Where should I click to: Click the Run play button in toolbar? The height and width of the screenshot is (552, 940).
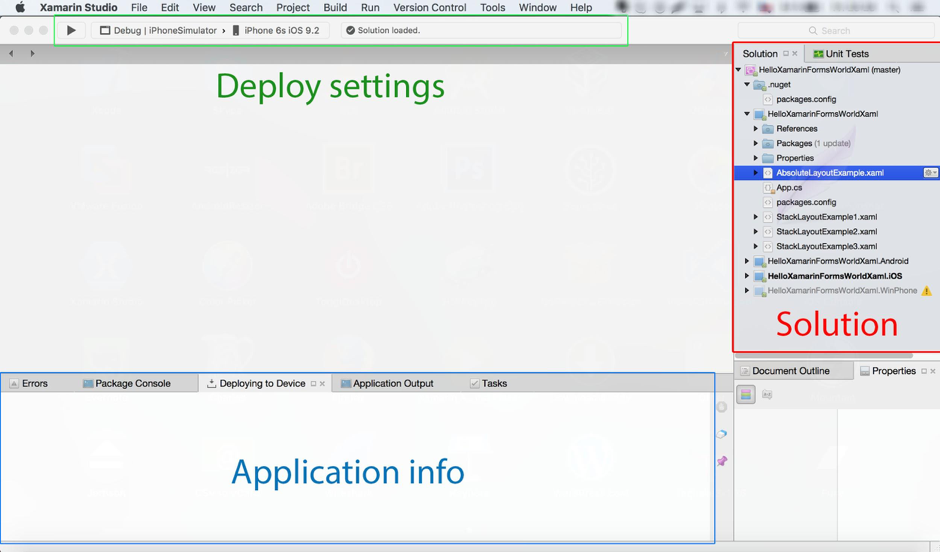(71, 30)
